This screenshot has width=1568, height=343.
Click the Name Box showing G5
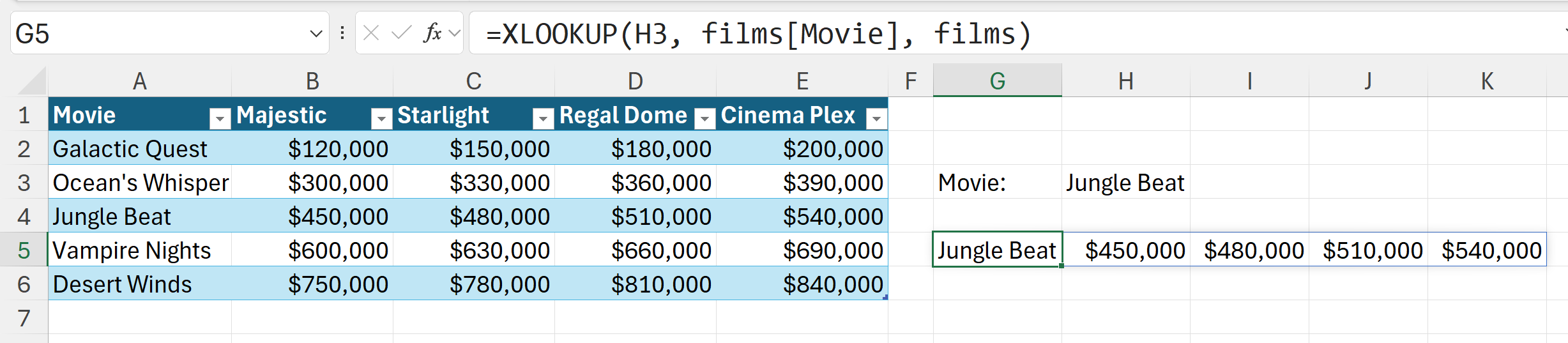coord(153,33)
